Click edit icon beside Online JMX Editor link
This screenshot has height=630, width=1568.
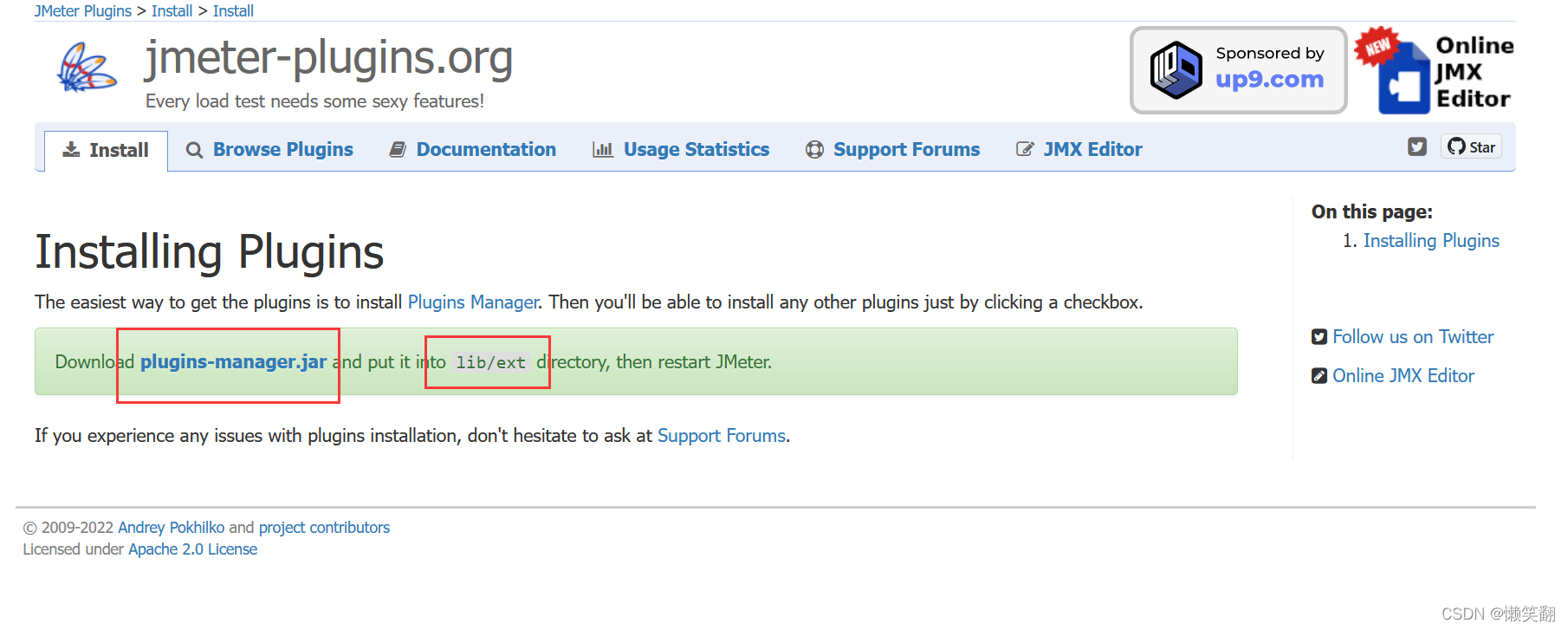tap(1319, 376)
